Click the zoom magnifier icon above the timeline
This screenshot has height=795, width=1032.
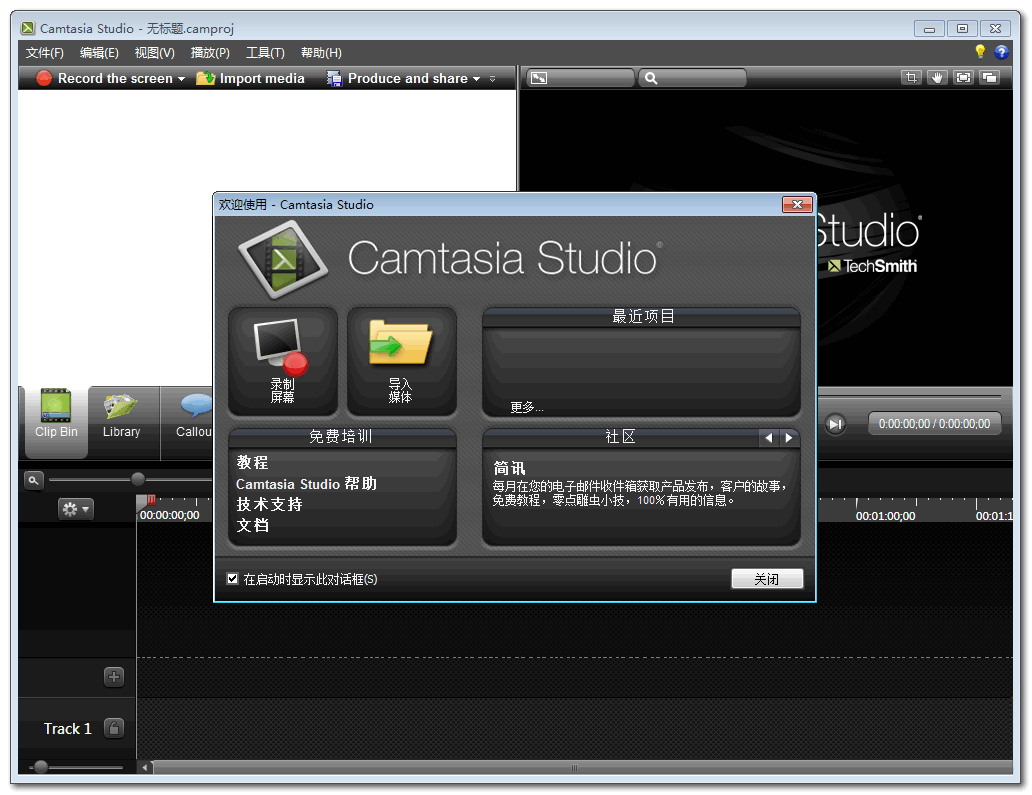[x=33, y=479]
